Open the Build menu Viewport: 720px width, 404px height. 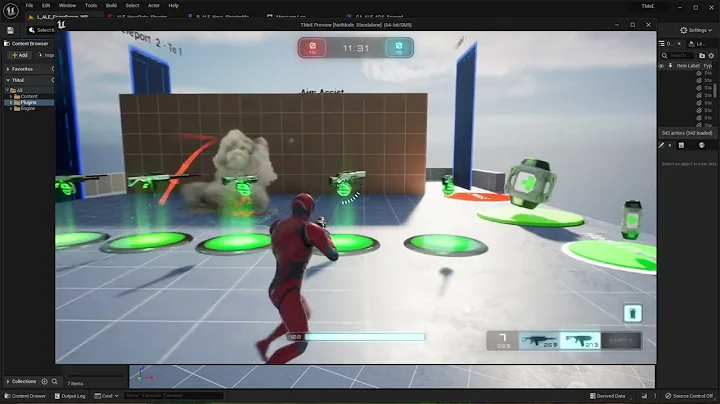(112, 6)
